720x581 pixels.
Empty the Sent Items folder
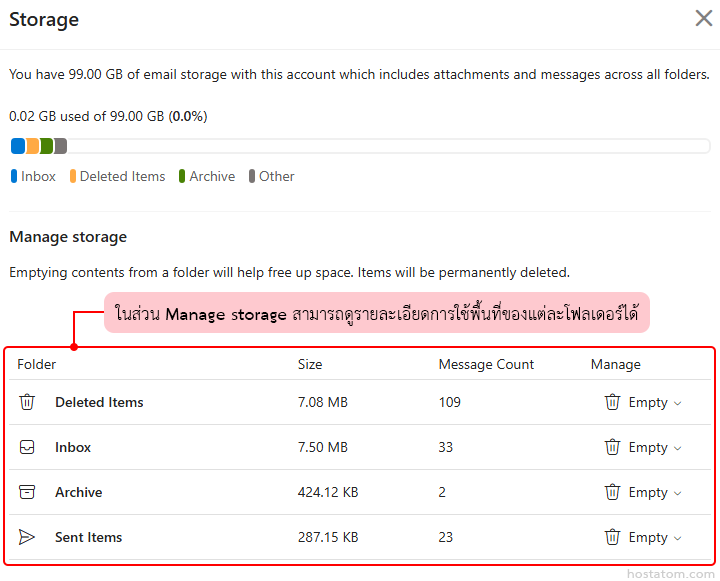pos(643,537)
